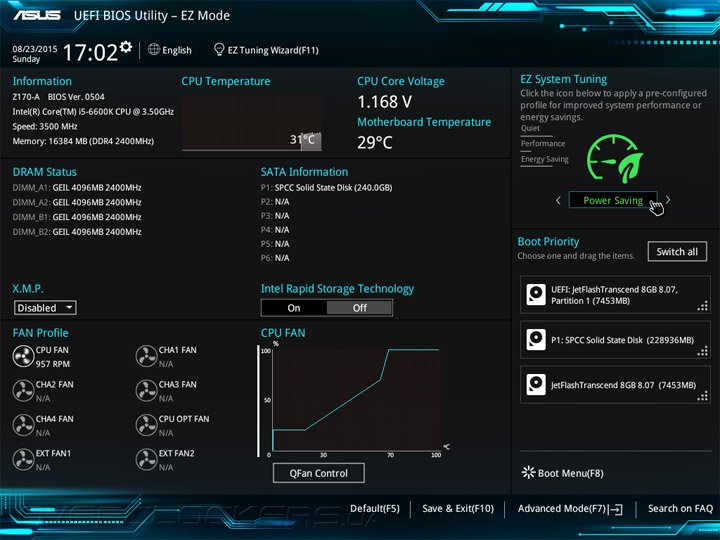
Task: Select the Performance tuning profile
Action: pos(543,144)
